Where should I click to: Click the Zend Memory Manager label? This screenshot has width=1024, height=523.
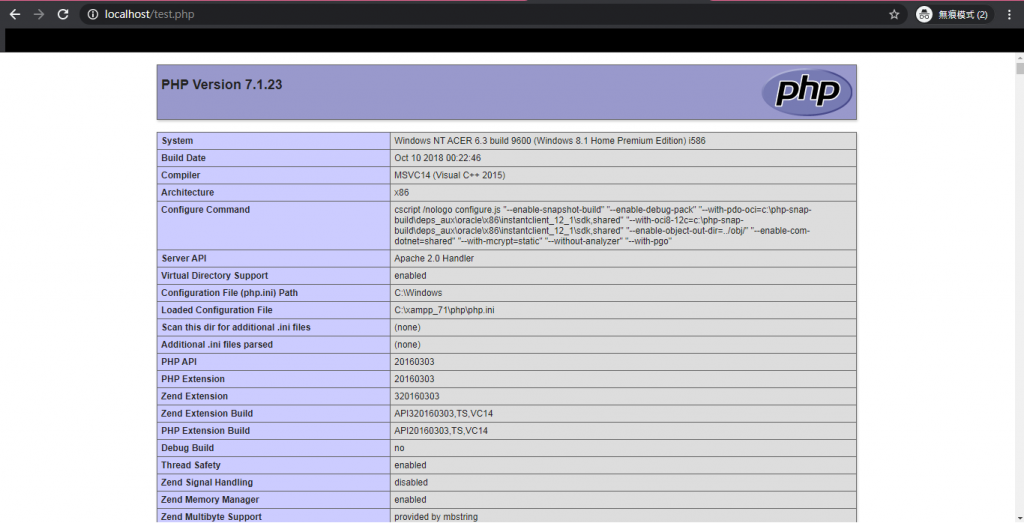210,499
